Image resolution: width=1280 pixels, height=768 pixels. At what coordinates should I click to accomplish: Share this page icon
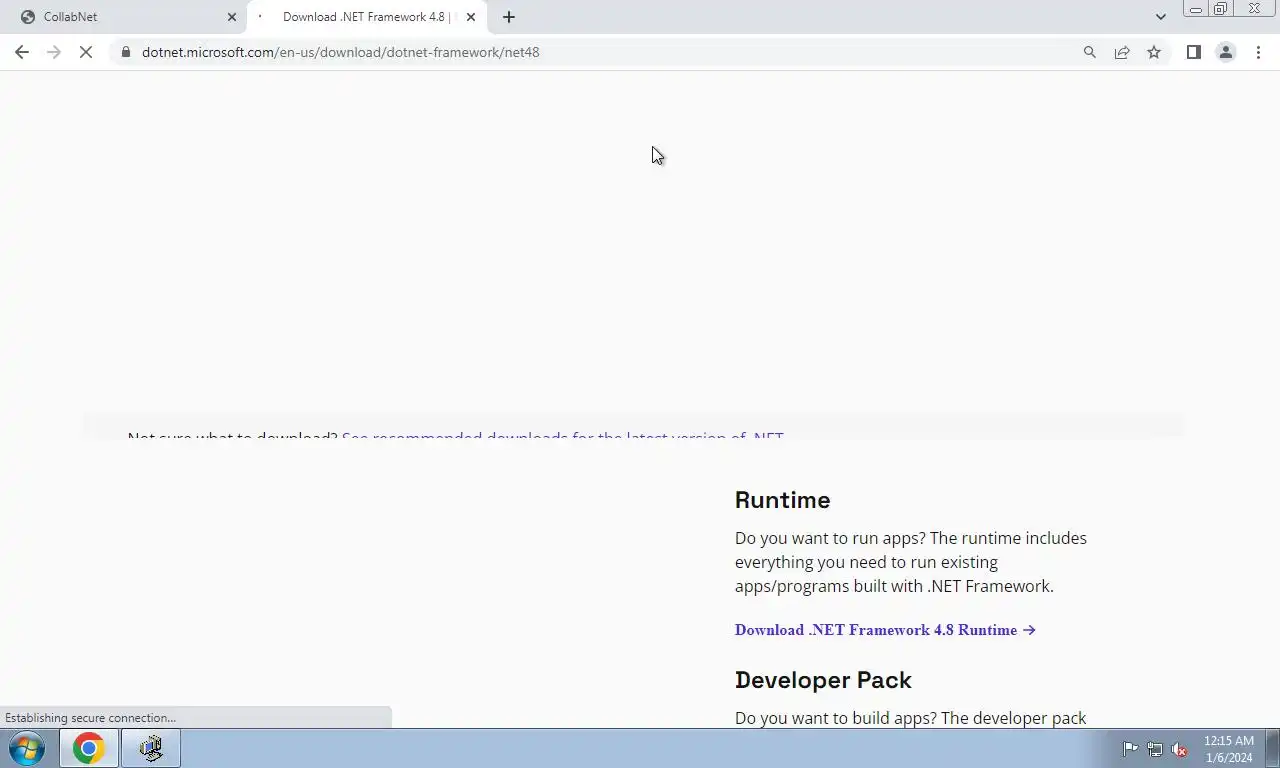click(1122, 52)
